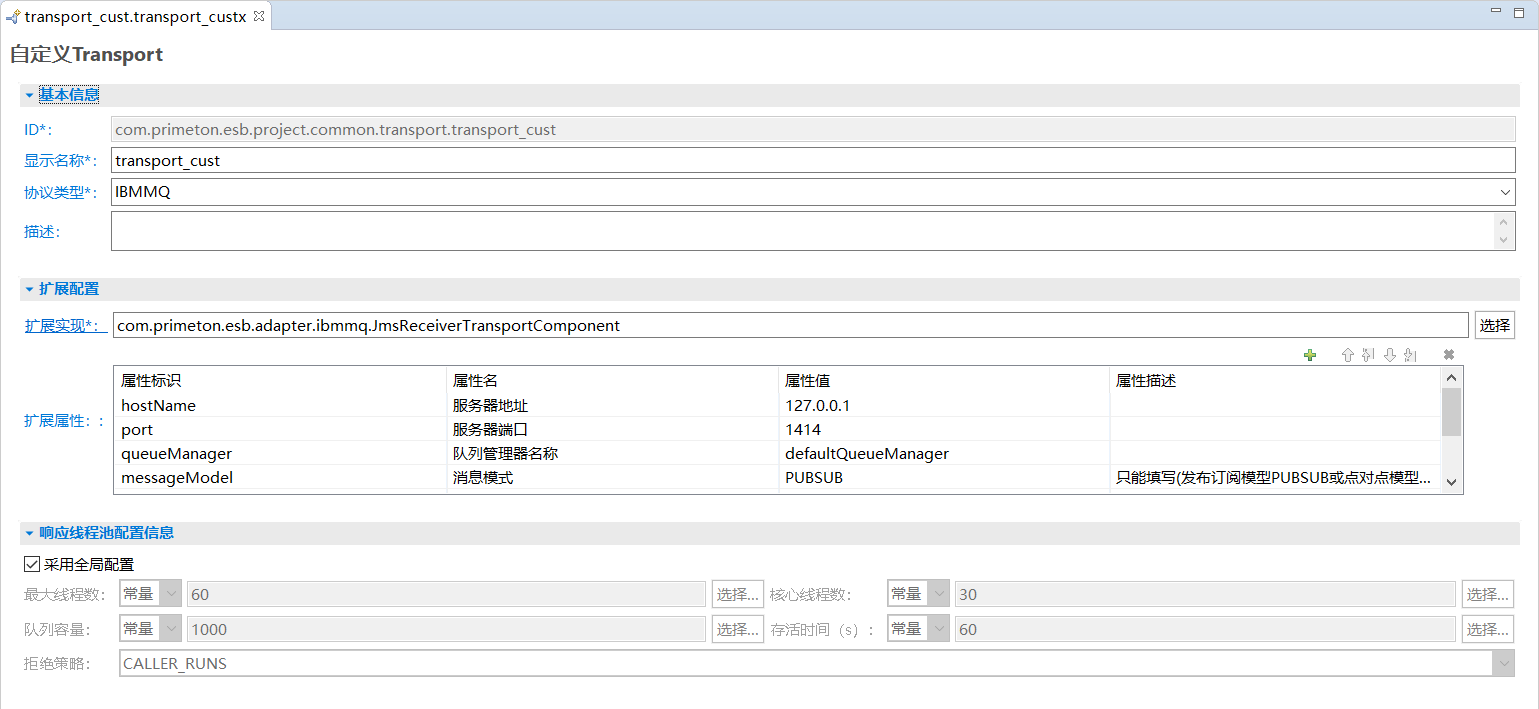Viewport: 1539px width, 709px height.
Task: Click the gray X delete-property icon
Action: click(x=1448, y=355)
